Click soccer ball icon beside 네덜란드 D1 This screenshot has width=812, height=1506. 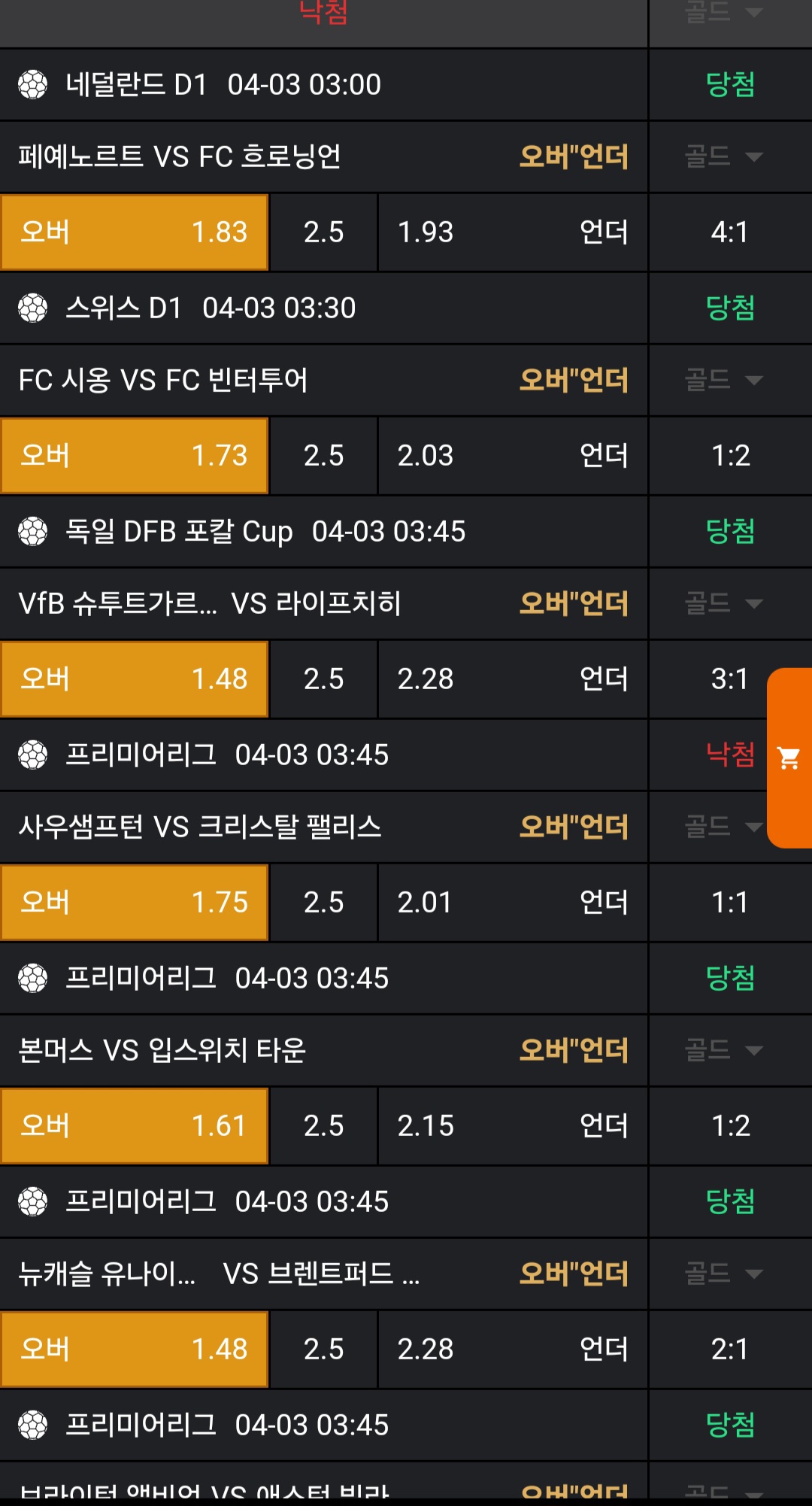point(32,84)
